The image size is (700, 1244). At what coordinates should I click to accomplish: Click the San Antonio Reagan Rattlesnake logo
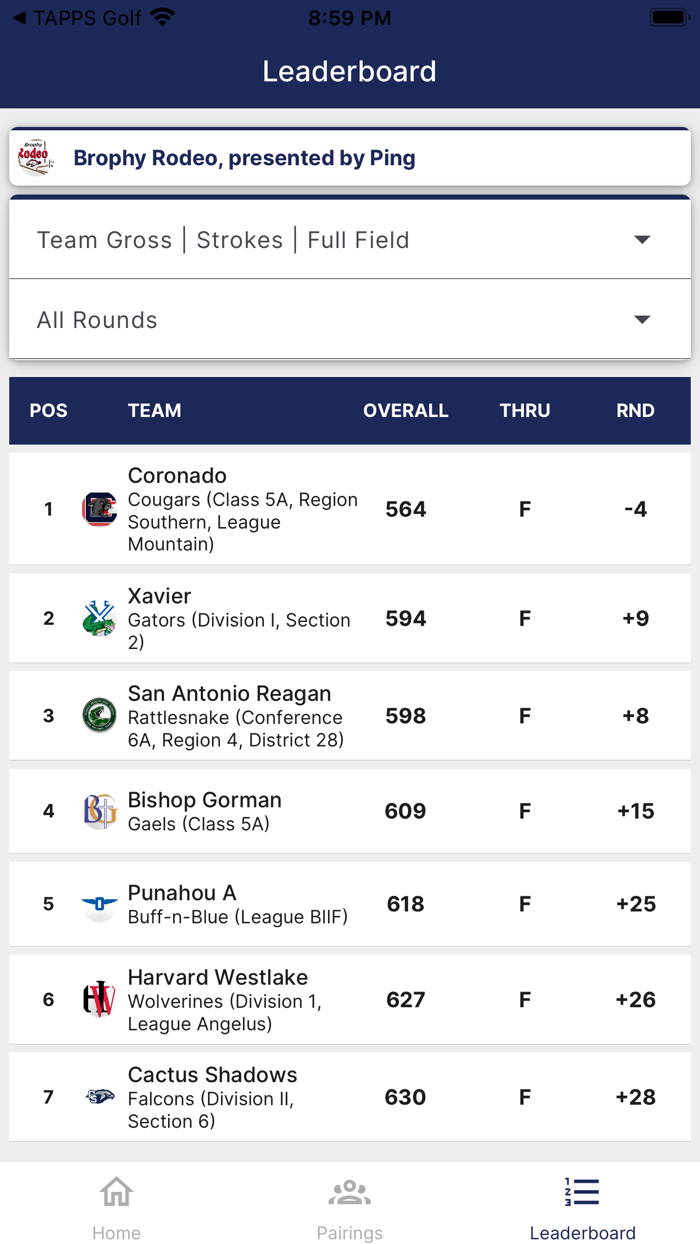click(x=99, y=716)
